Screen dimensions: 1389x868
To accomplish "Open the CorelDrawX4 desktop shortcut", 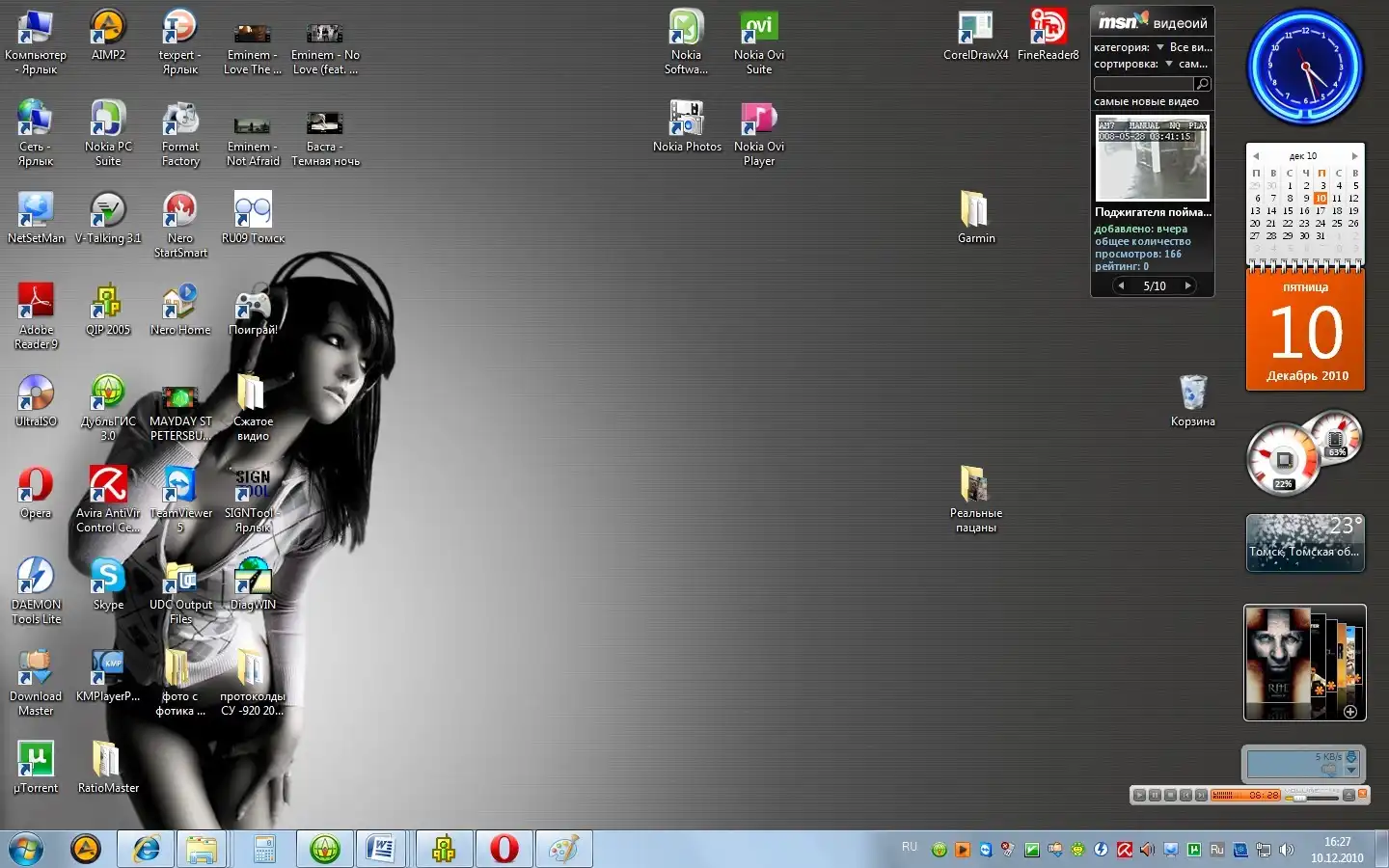I will (975, 29).
